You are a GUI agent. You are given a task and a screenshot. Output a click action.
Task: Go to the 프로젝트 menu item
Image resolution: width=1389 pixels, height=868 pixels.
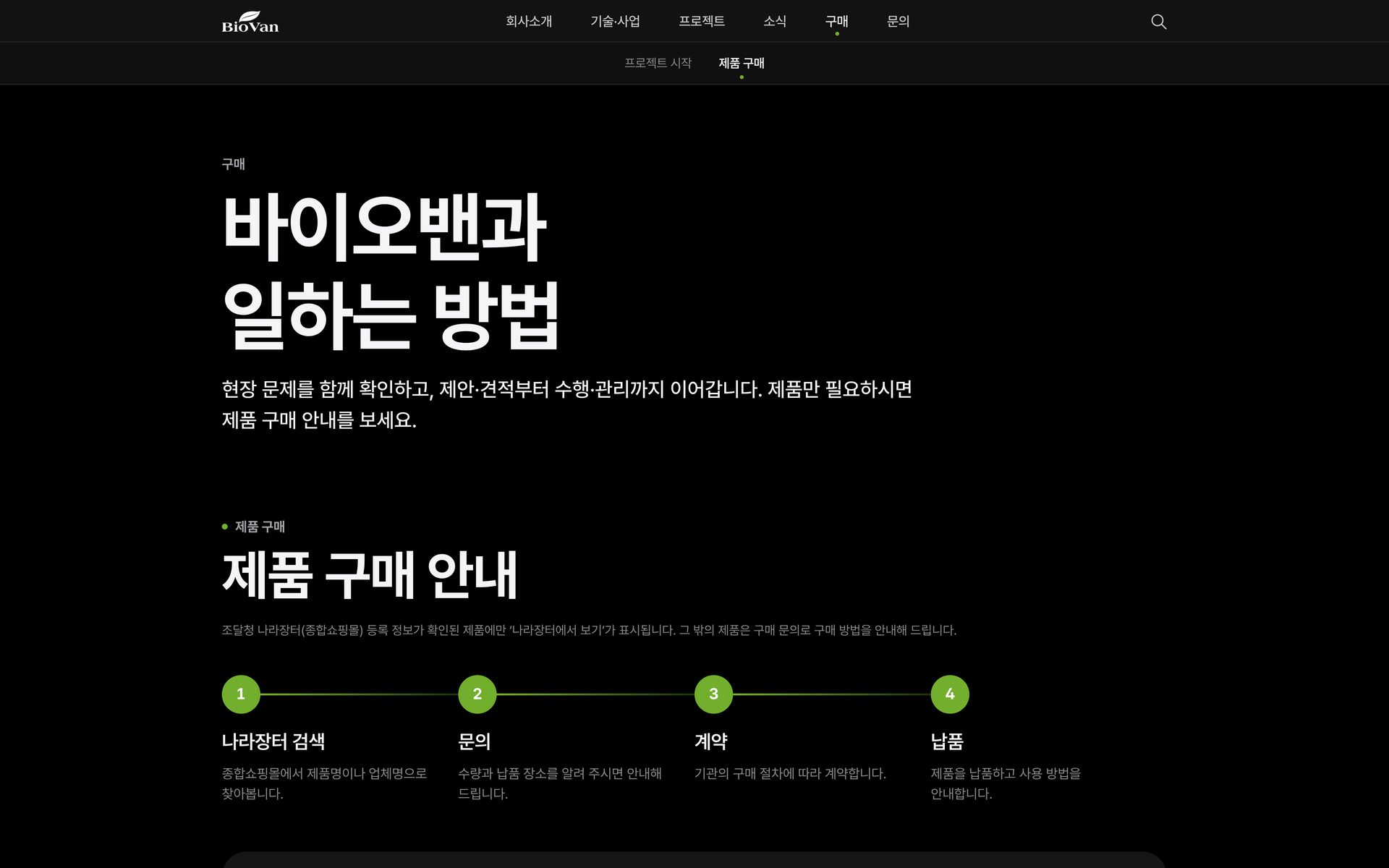(x=702, y=22)
